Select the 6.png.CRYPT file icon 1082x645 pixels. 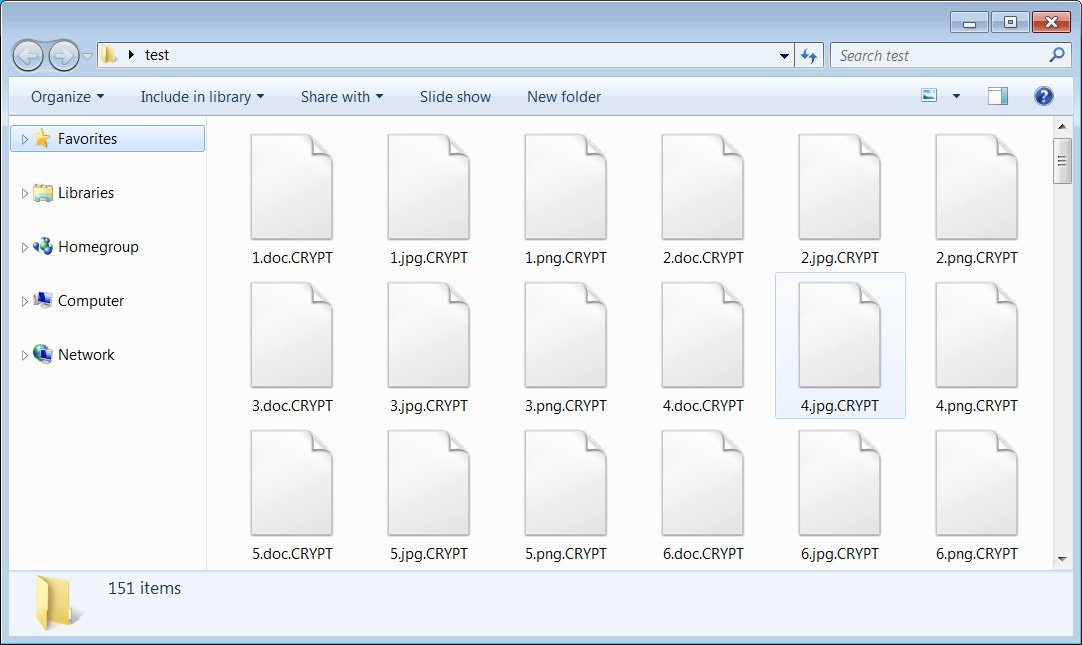pyautogui.click(x=976, y=484)
